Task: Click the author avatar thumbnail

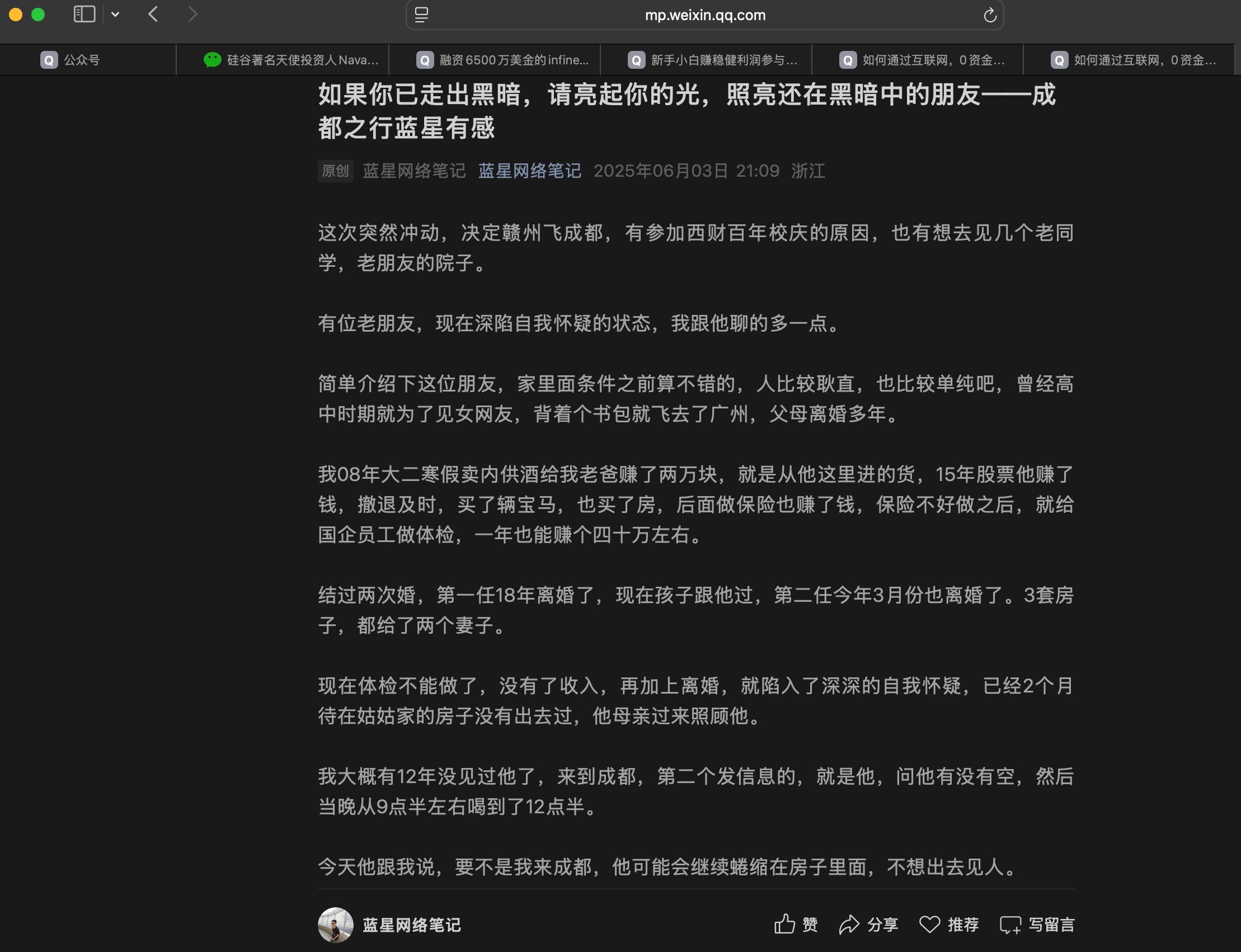Action: (x=335, y=924)
